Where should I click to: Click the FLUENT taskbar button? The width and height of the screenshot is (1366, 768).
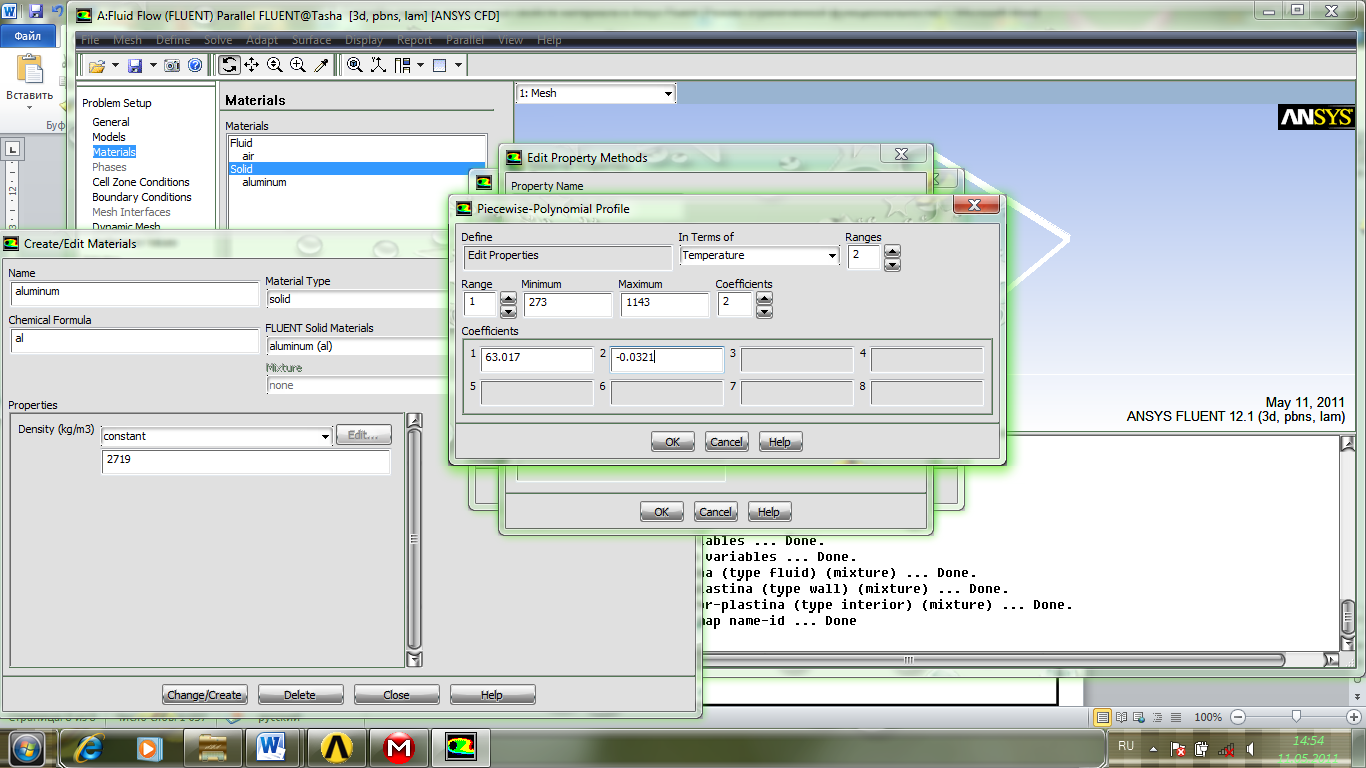[x=460, y=748]
